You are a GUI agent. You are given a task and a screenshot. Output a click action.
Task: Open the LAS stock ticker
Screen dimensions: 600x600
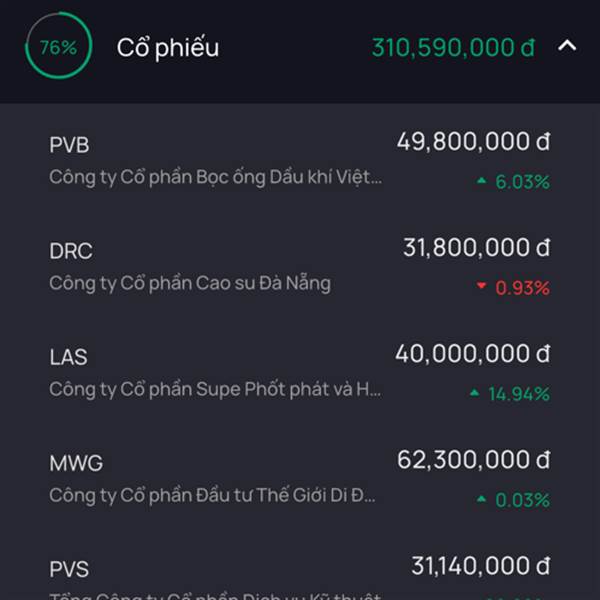[x=68, y=357]
